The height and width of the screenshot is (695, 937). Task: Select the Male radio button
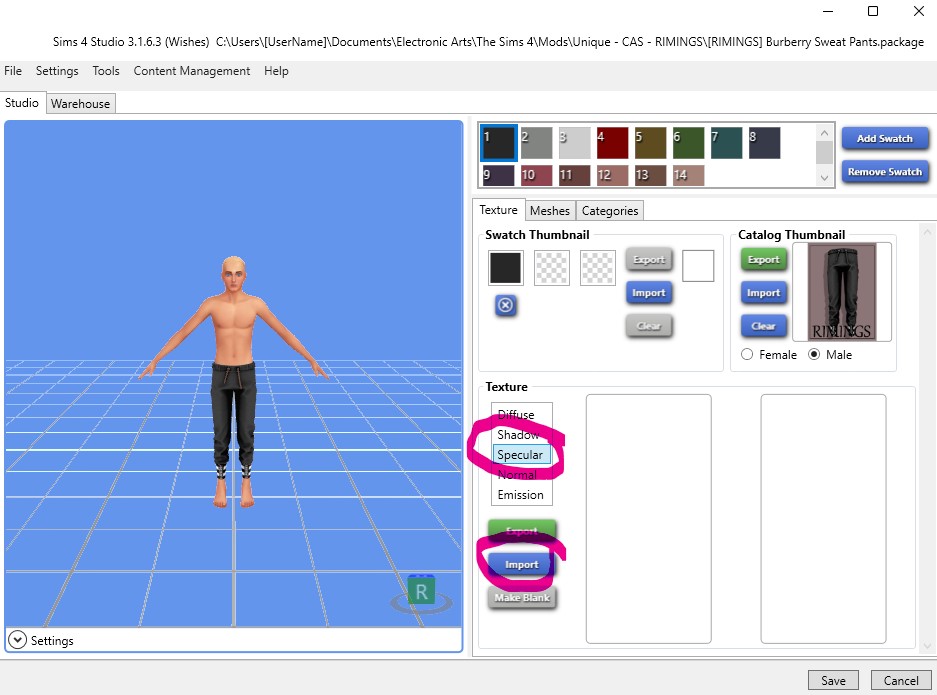814,354
